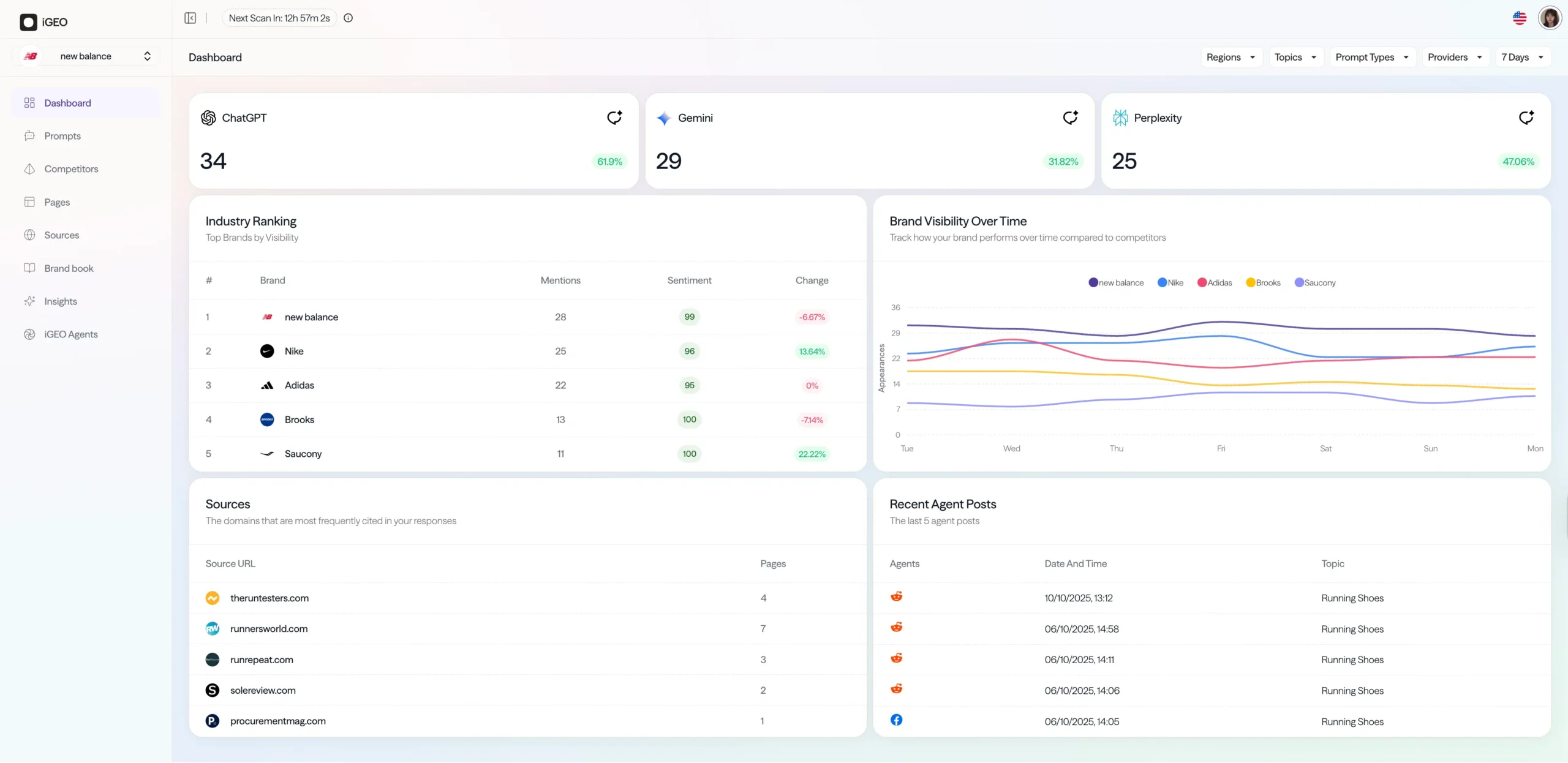Viewport: 1568px width, 763px height.
Task: Open the user profile avatar
Action: click(x=1550, y=18)
